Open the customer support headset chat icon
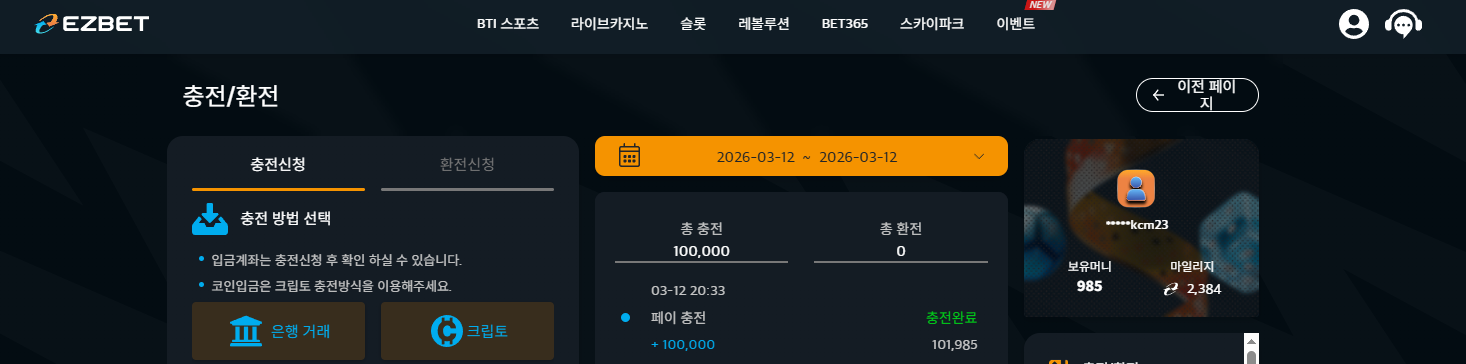 (1404, 24)
